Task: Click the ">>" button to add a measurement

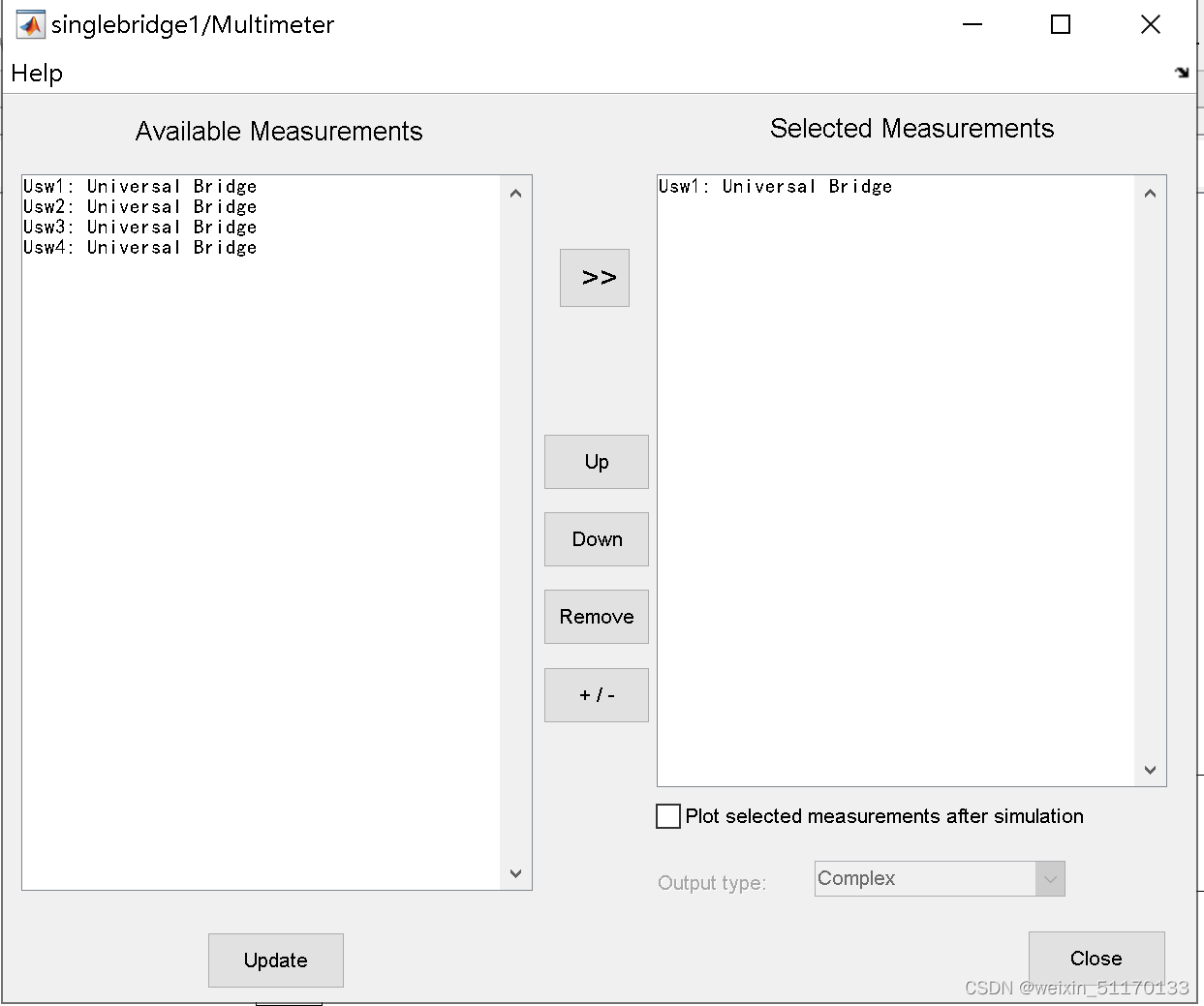Action: click(594, 277)
